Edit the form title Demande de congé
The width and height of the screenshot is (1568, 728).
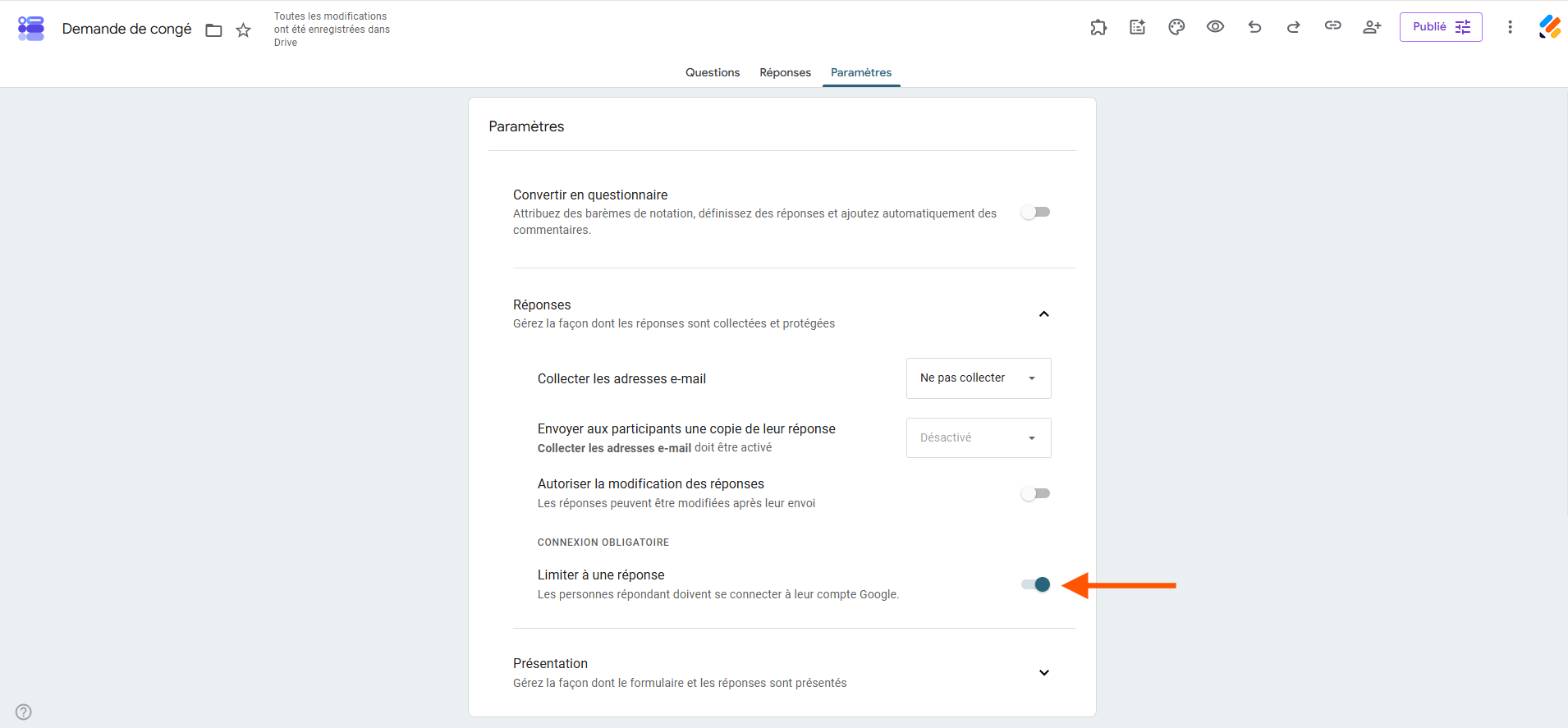click(127, 30)
